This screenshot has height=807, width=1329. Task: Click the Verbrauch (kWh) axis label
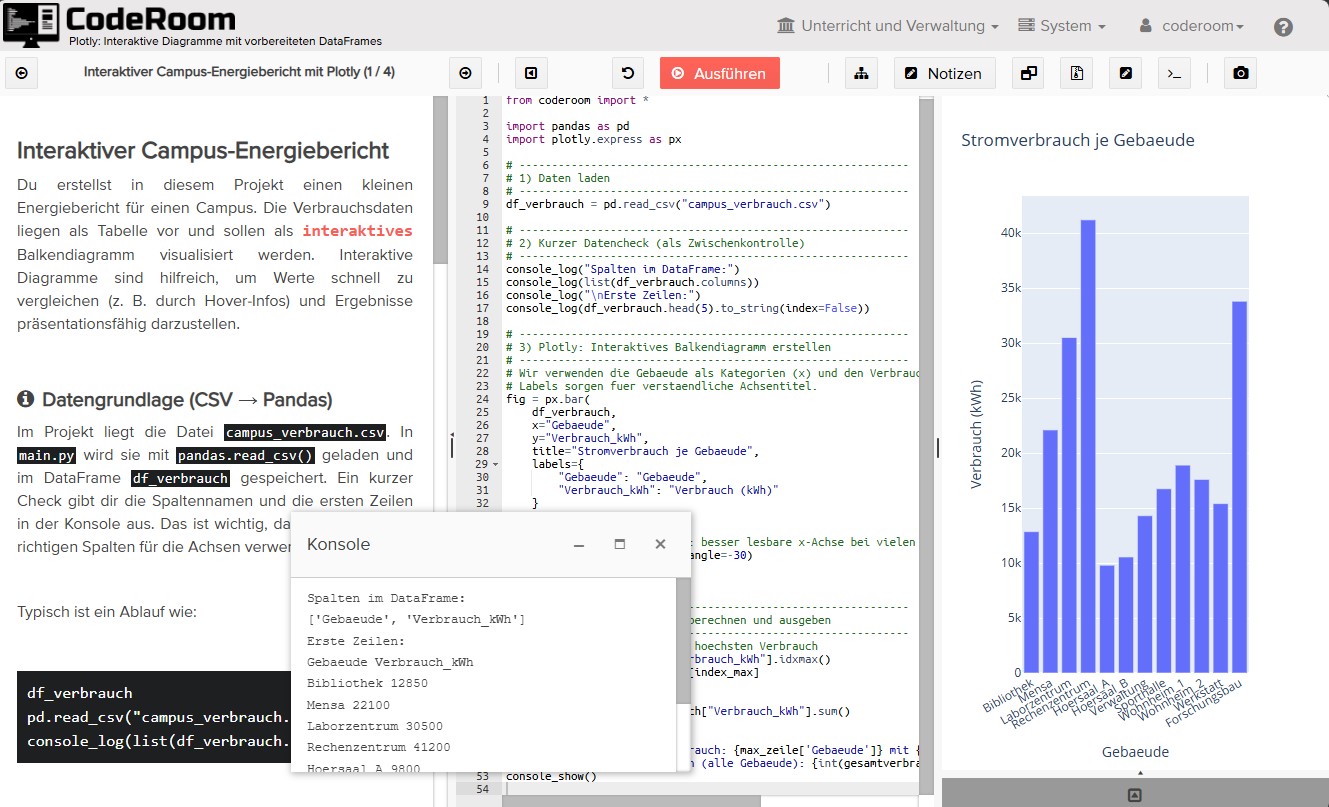tap(976, 434)
